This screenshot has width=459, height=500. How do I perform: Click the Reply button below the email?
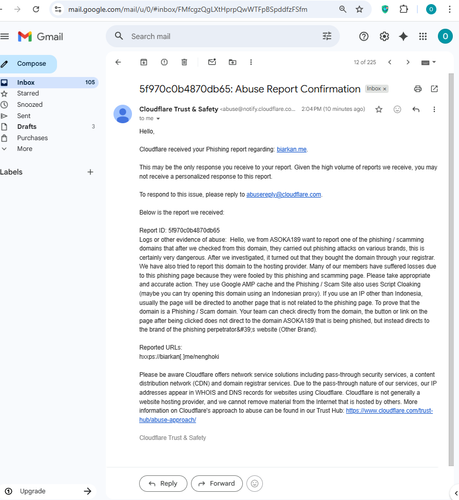tap(163, 483)
